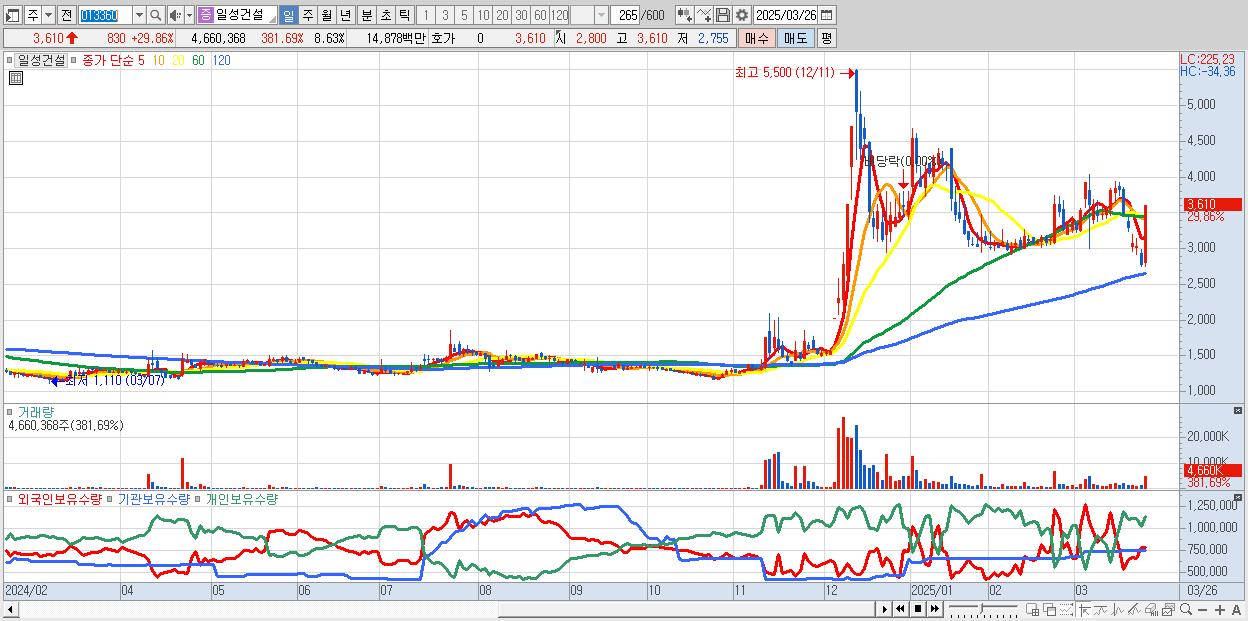Switch to the 초 second chart period

[x=385, y=15]
